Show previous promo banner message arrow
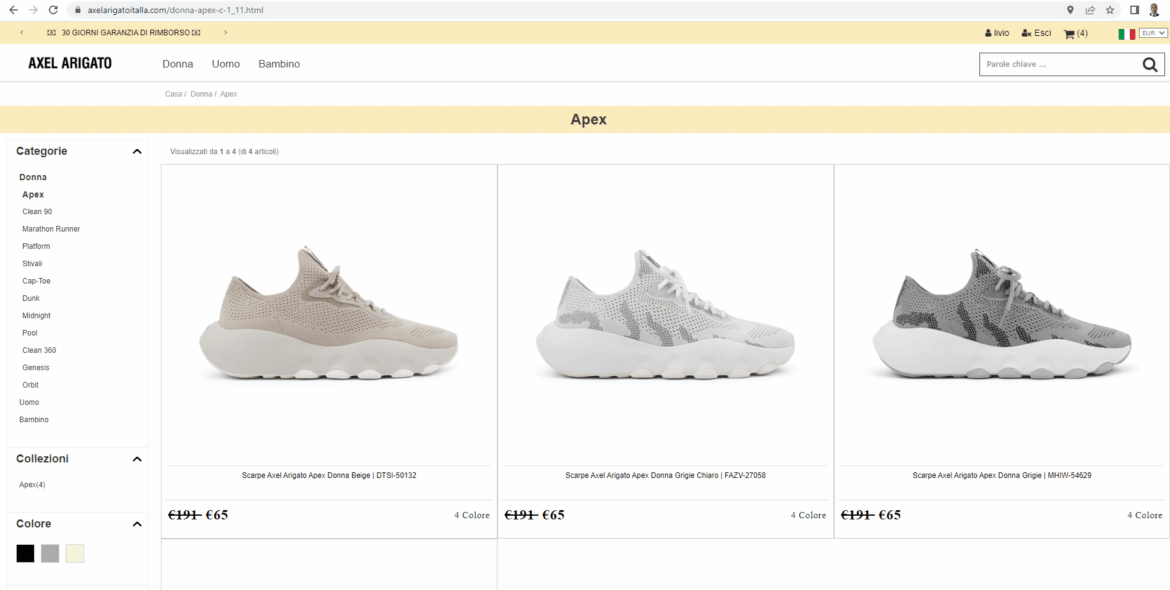The height and width of the screenshot is (590, 1170). [x=22, y=33]
